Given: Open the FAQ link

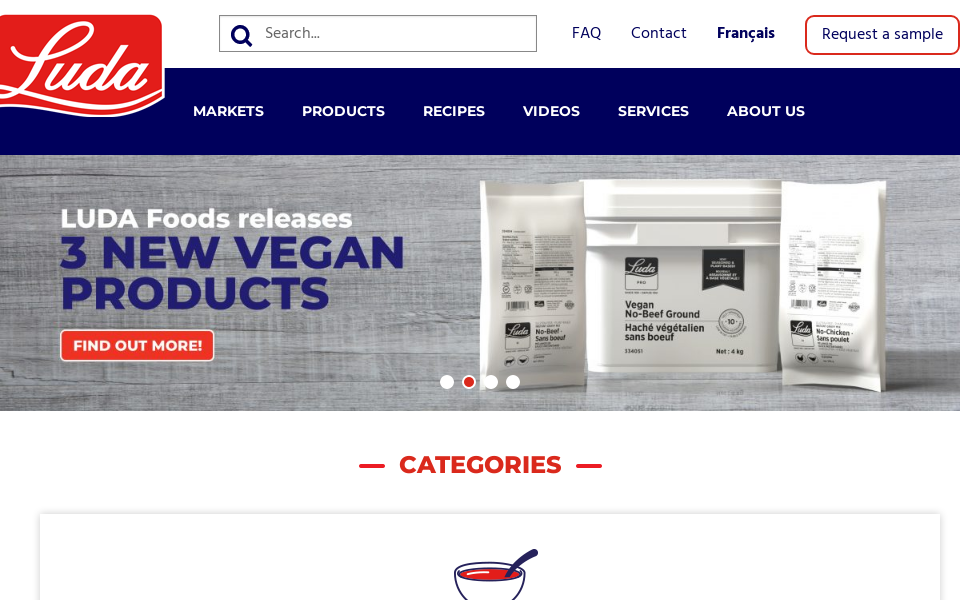Looking at the screenshot, I should click(x=586, y=33).
